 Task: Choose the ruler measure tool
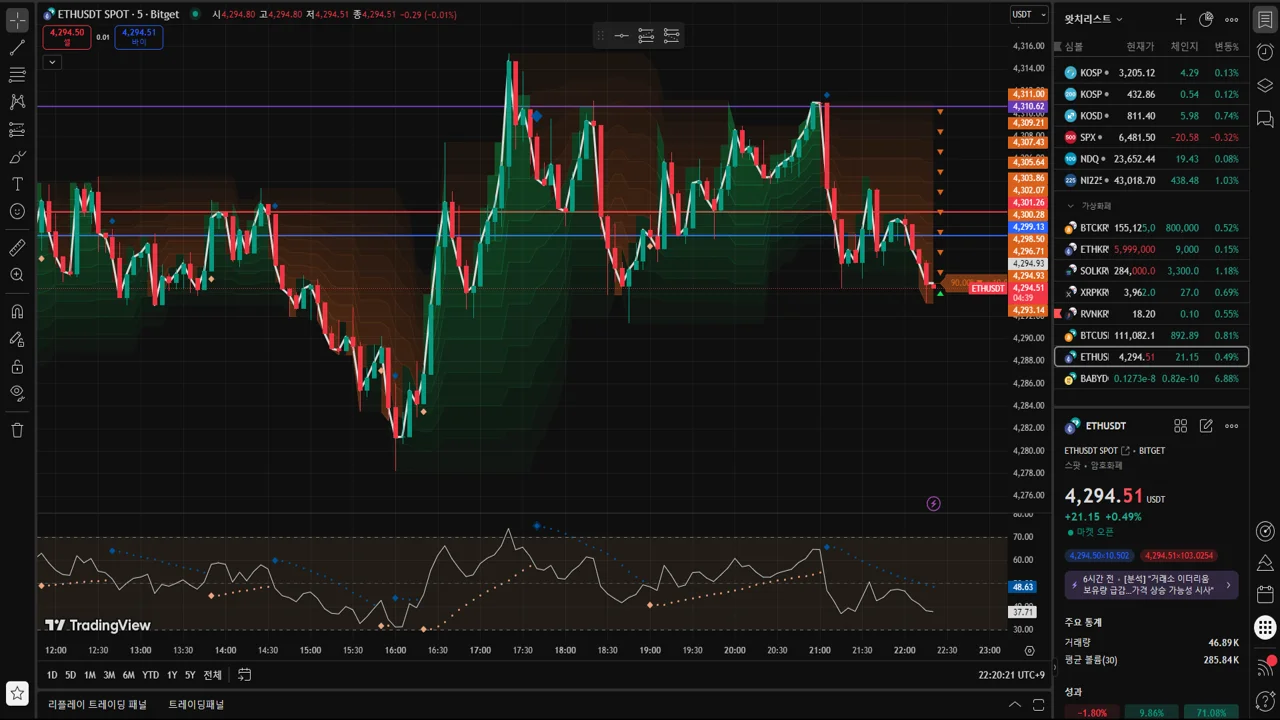17,247
